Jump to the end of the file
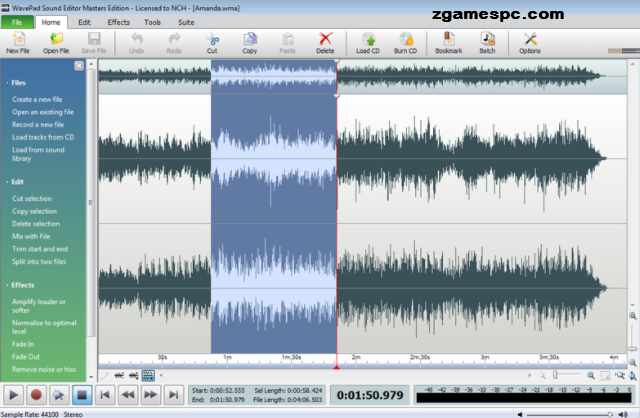640x418 pixels. pos(173,395)
